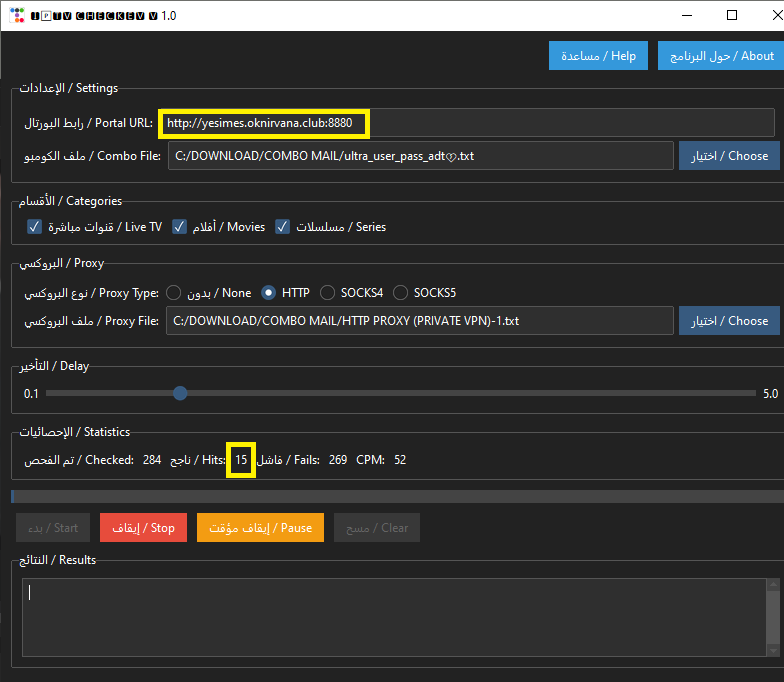Screen dimensions: 784x682
Task: Click the Portal URL input field
Action: 467,123
